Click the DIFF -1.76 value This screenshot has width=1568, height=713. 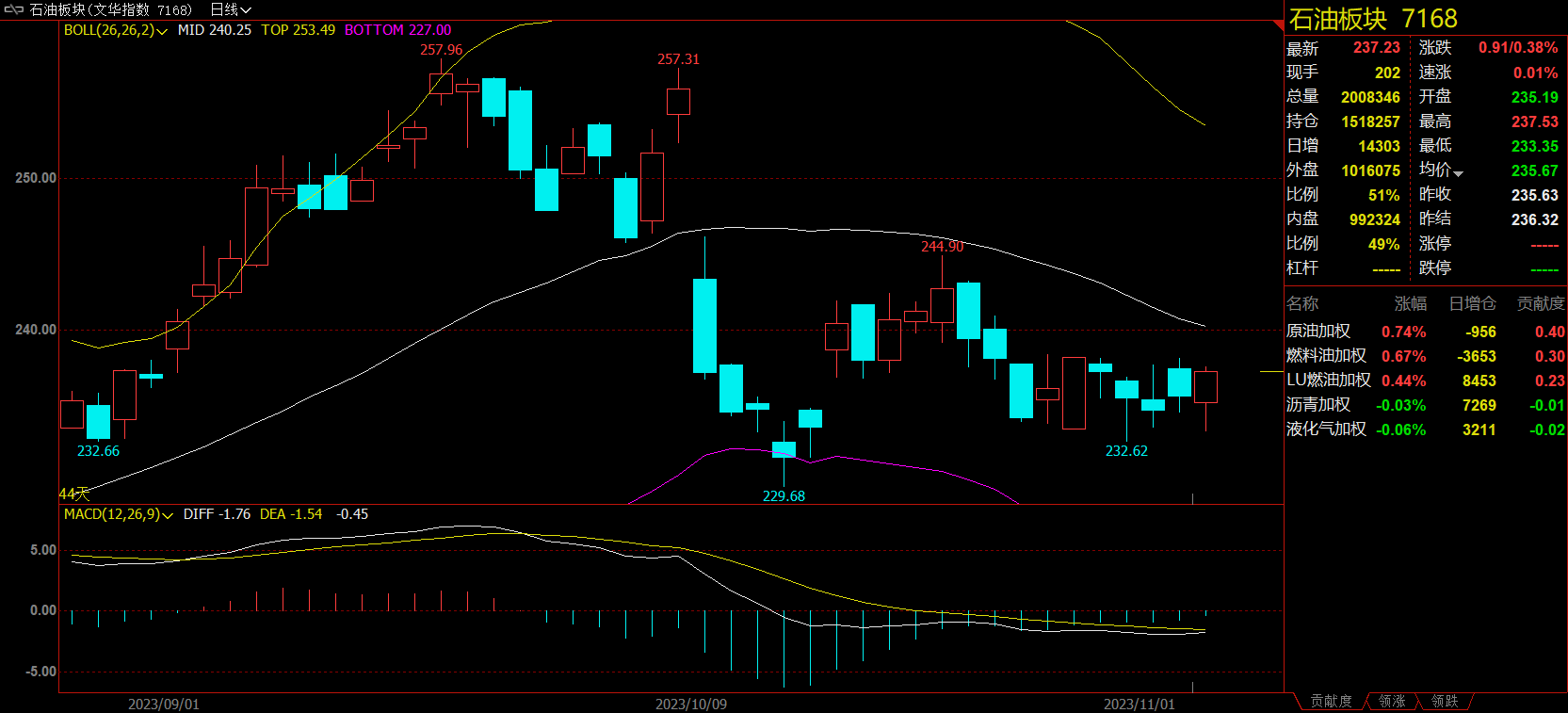(x=217, y=514)
